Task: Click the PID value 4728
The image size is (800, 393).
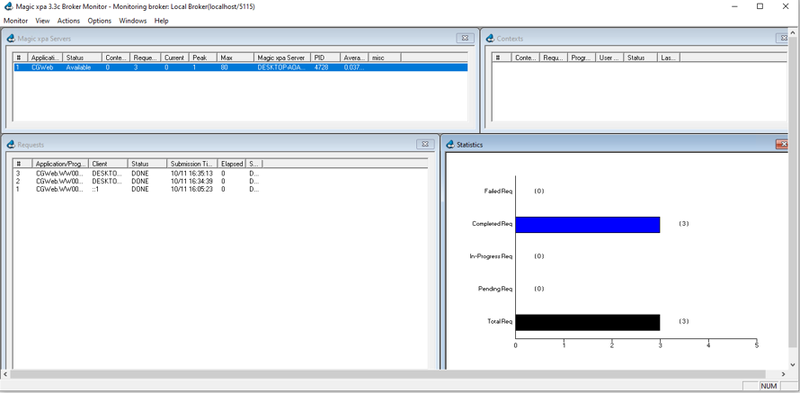Action: tap(321, 67)
